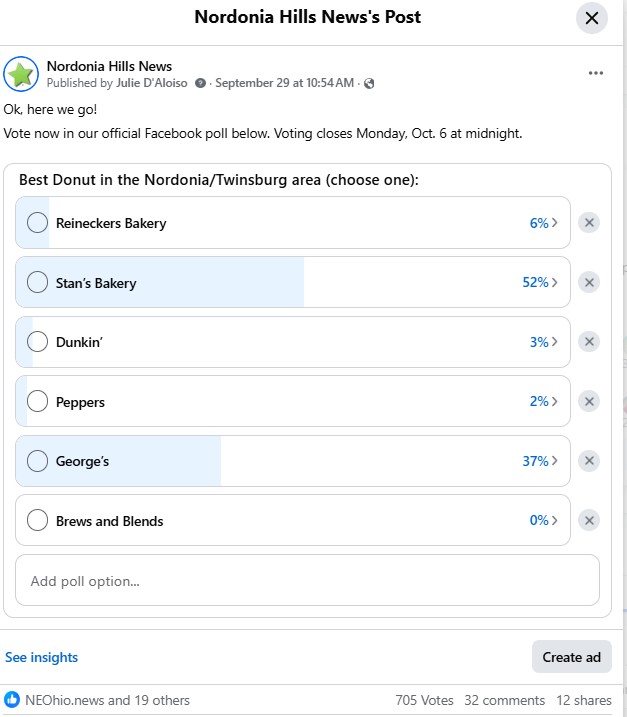Close the Nordonia Hills News post dialog
This screenshot has width=627, height=717.
tap(592, 18)
